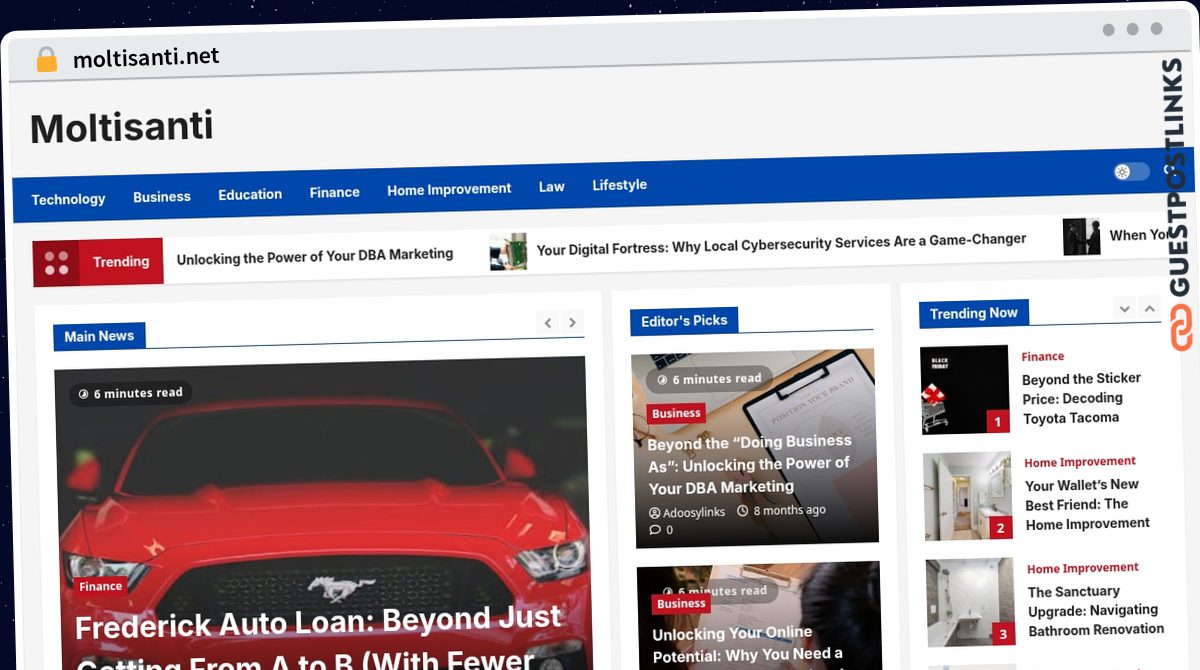
Task: Show next Main News slide arrow
Action: (572, 322)
